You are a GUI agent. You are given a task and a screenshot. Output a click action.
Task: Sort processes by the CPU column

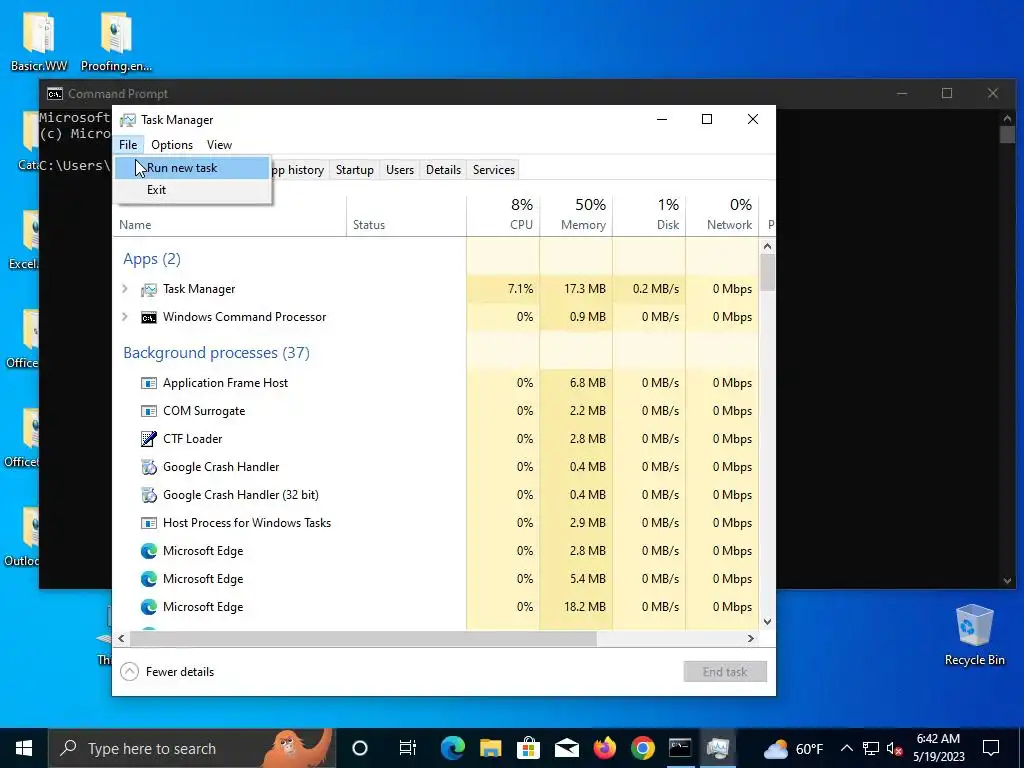pos(503,216)
